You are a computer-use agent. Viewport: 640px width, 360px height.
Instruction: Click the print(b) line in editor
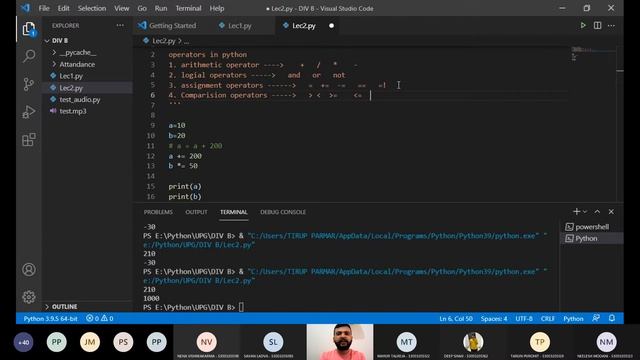185,196
